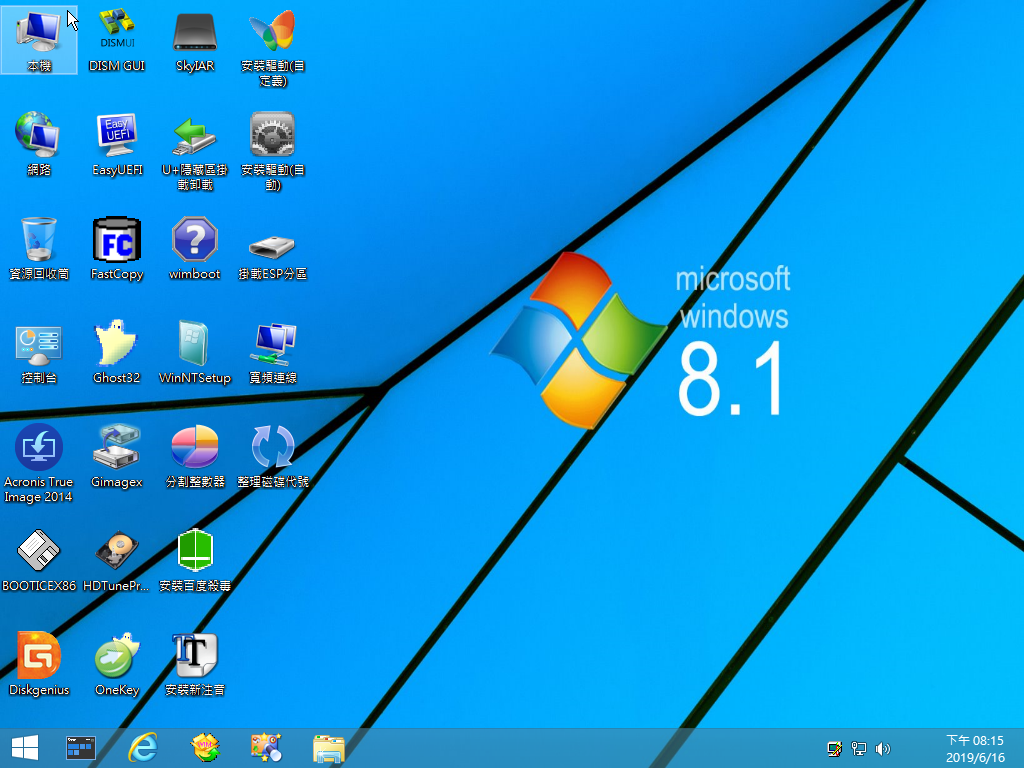Open the Windows Start button
The image size is (1024, 768).
point(25,748)
